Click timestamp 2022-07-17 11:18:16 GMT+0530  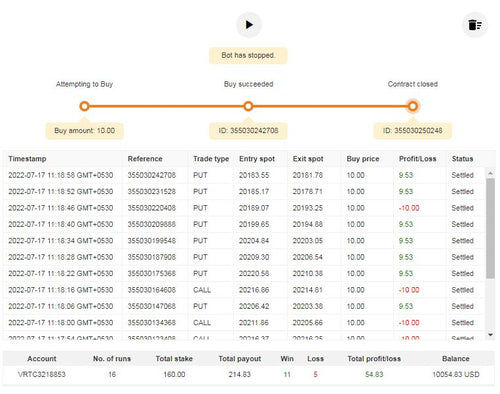(x=61, y=290)
